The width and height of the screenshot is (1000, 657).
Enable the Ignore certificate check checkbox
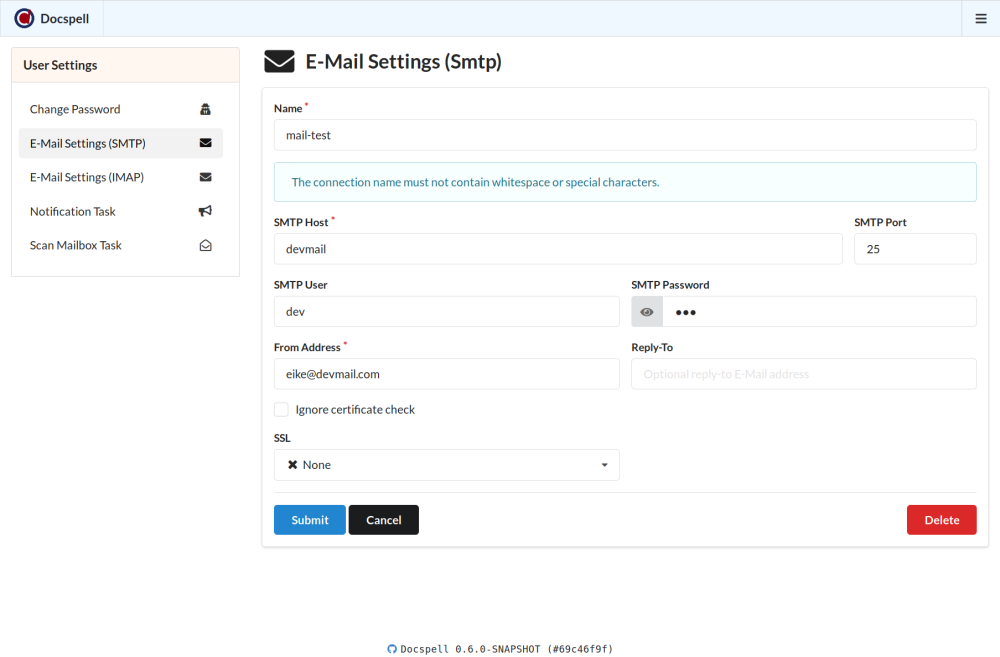click(x=282, y=409)
